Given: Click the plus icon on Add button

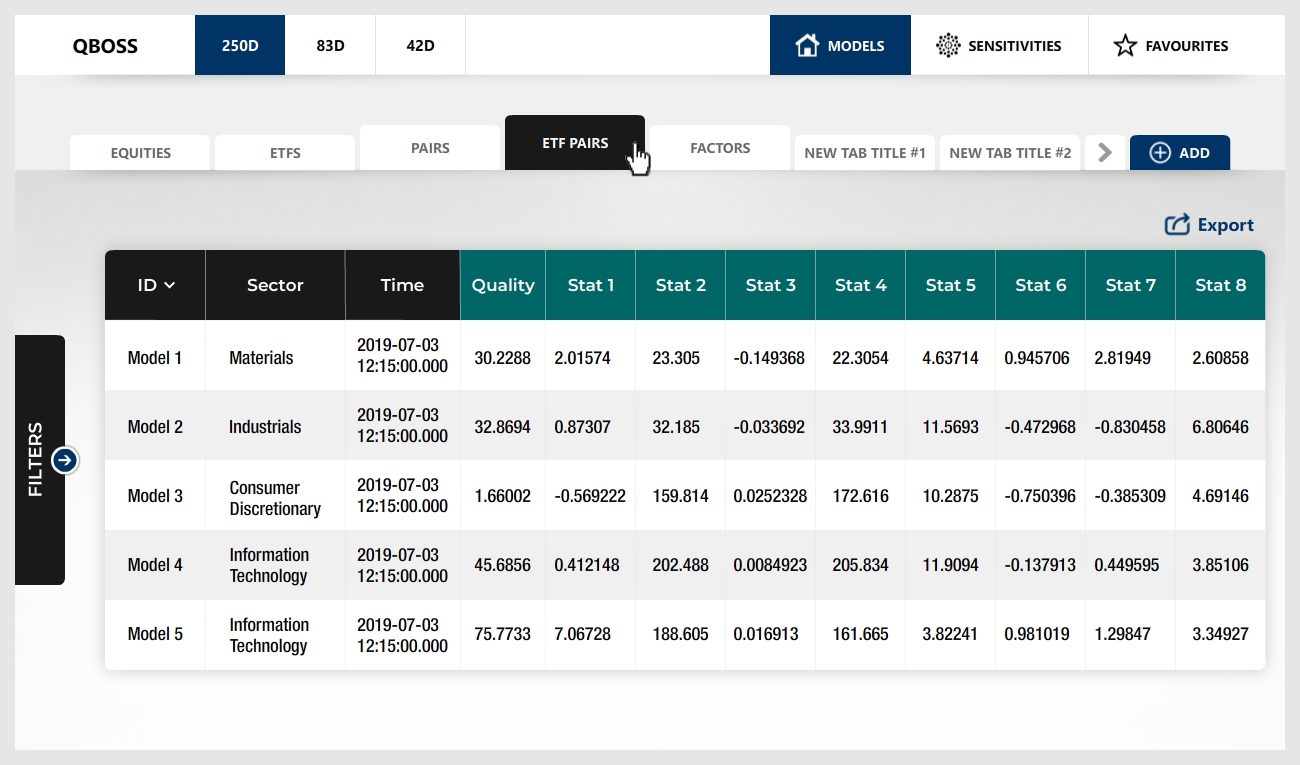Looking at the screenshot, I should coord(1160,153).
